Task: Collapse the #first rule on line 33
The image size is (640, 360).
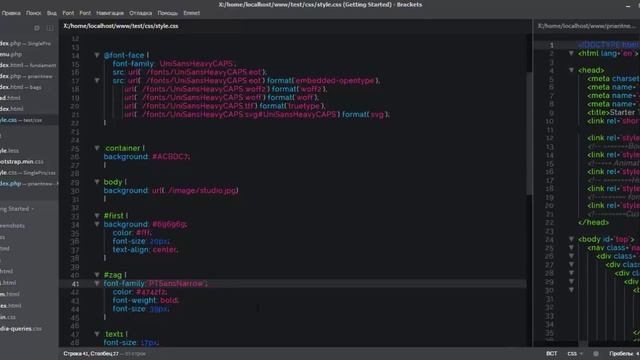Action: coord(97,215)
